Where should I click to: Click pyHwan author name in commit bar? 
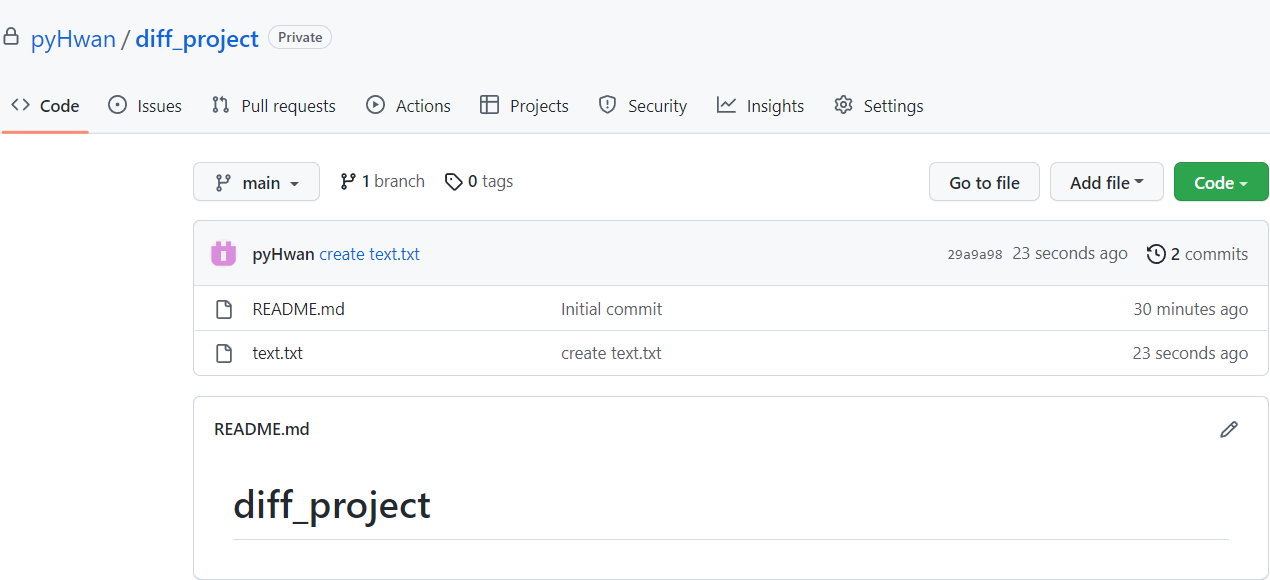tap(283, 254)
